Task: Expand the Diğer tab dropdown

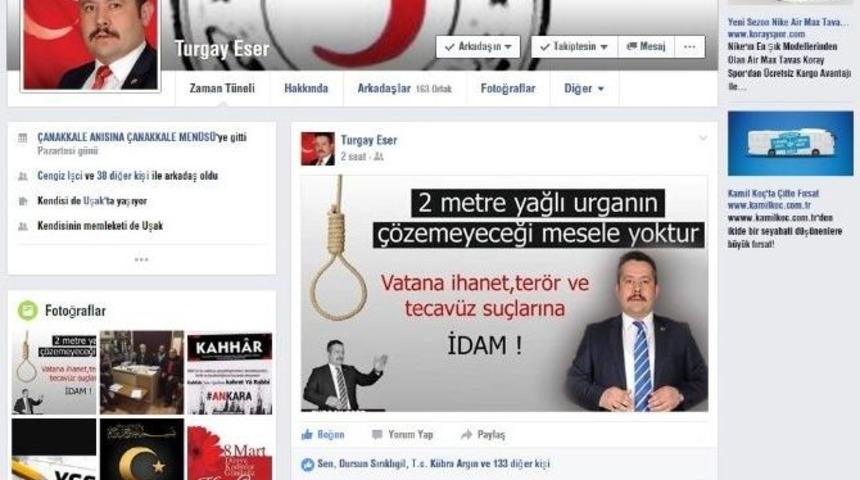Action: click(x=584, y=88)
